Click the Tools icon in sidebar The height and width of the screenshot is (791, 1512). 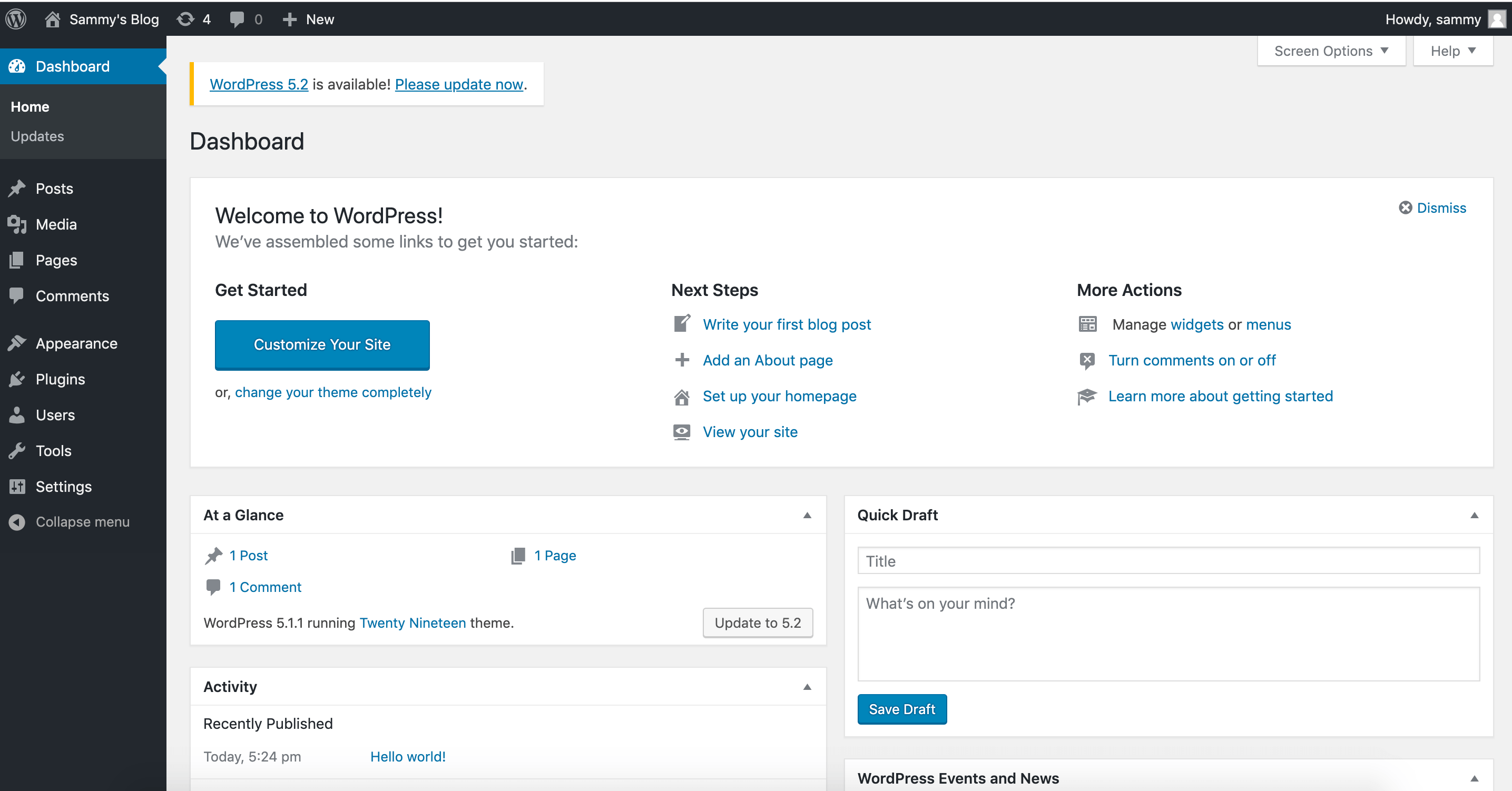click(18, 451)
